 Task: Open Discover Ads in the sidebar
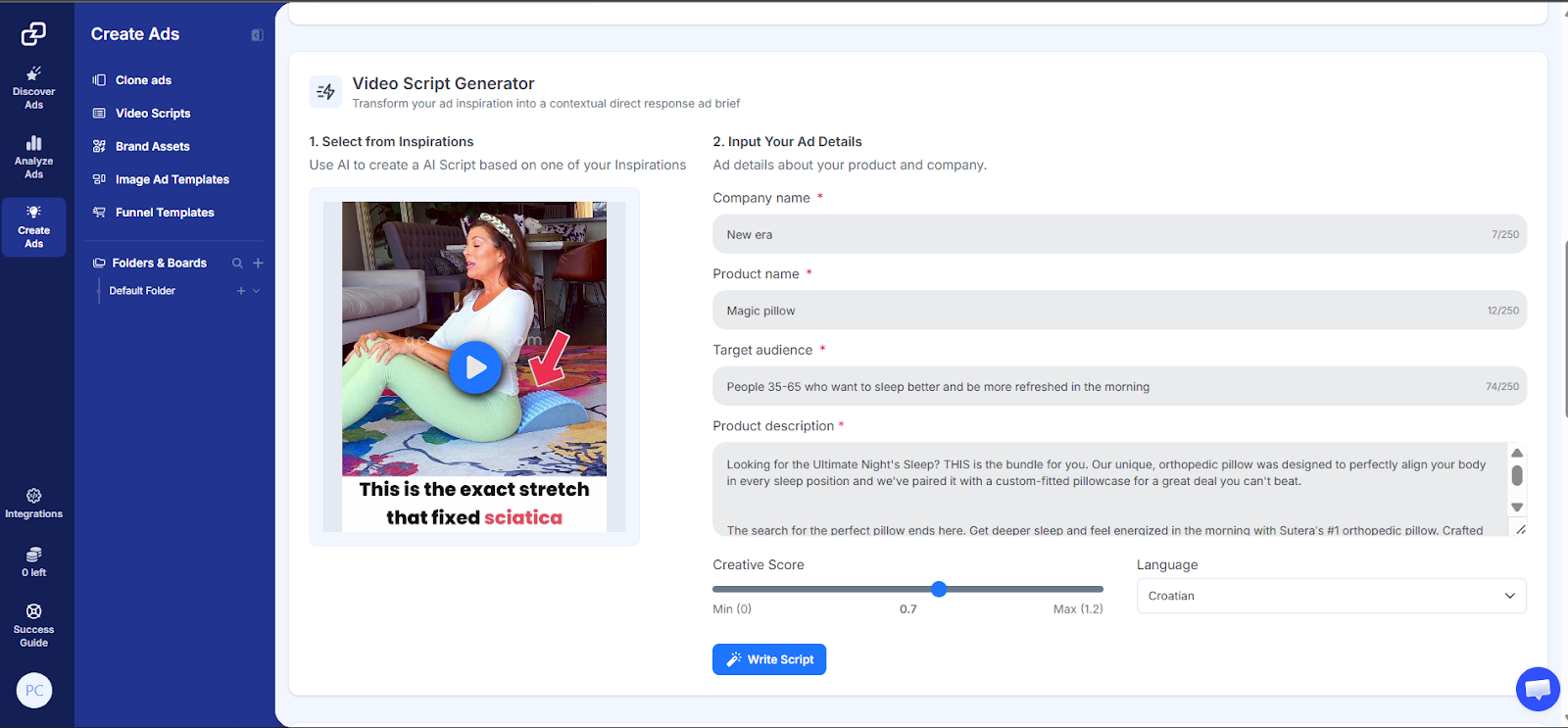pyautogui.click(x=33, y=87)
